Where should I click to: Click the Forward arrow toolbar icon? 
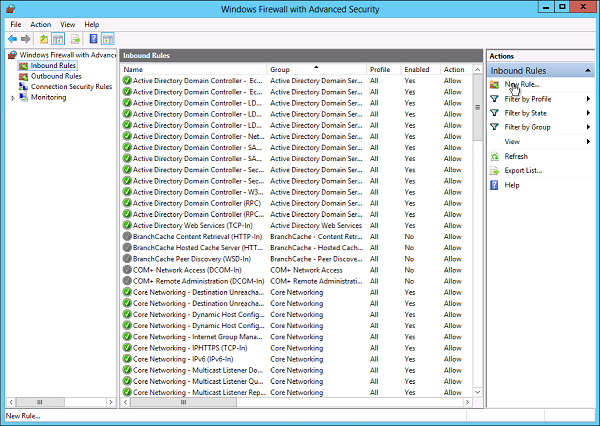click(26, 39)
